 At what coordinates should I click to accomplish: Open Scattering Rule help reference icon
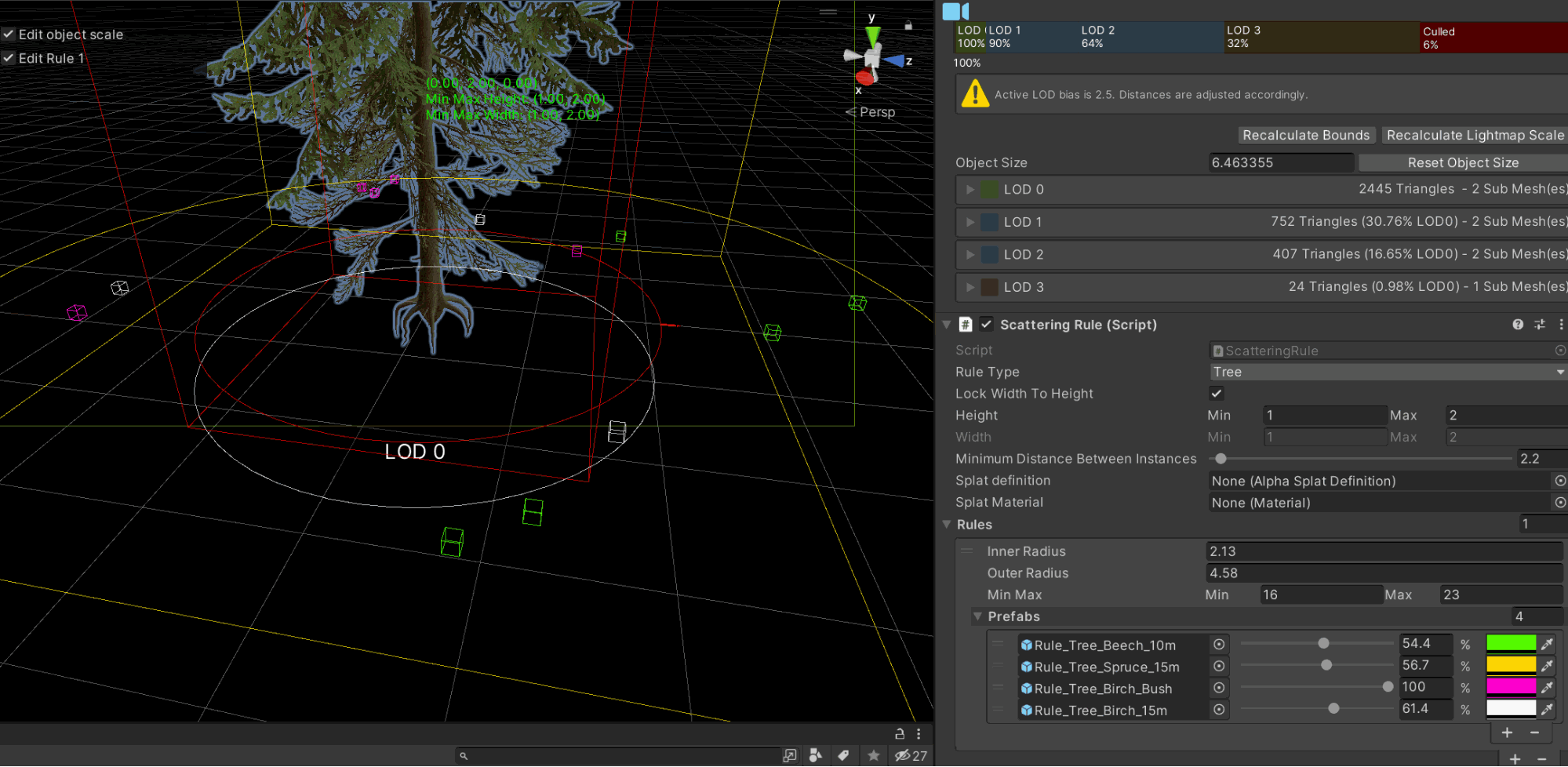click(1518, 325)
